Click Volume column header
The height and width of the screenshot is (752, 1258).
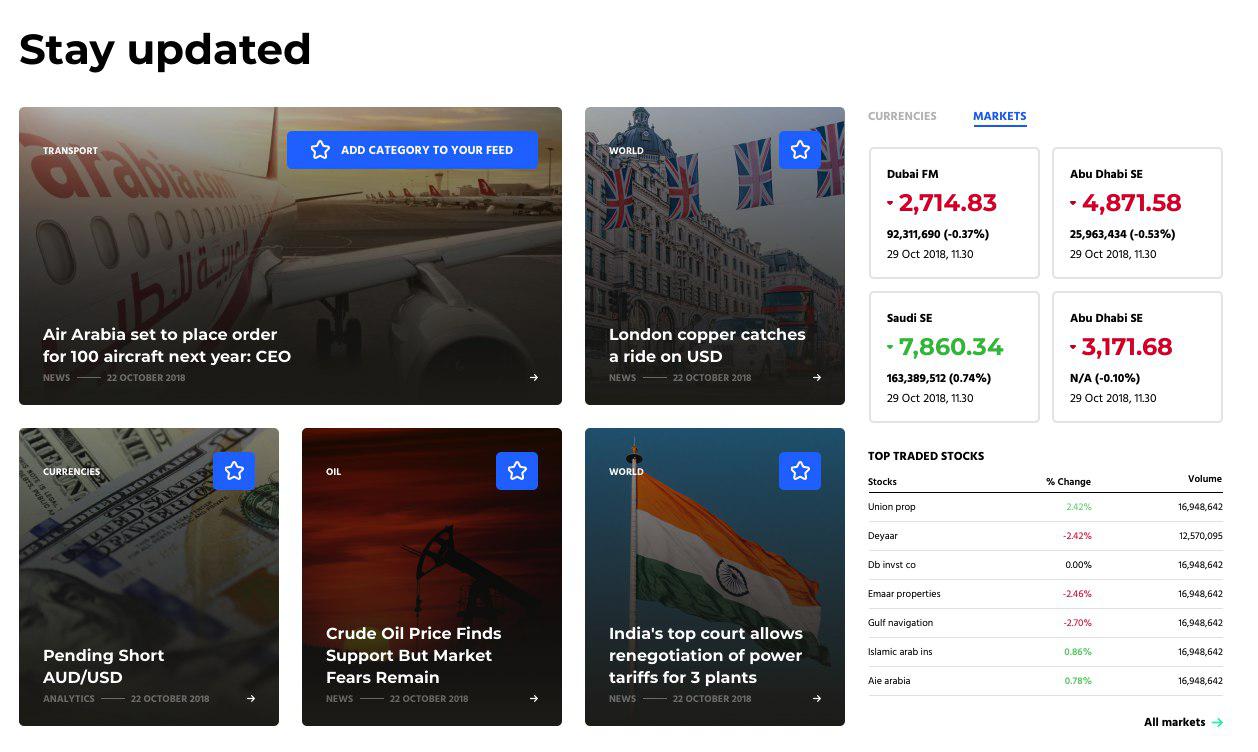coord(1205,479)
